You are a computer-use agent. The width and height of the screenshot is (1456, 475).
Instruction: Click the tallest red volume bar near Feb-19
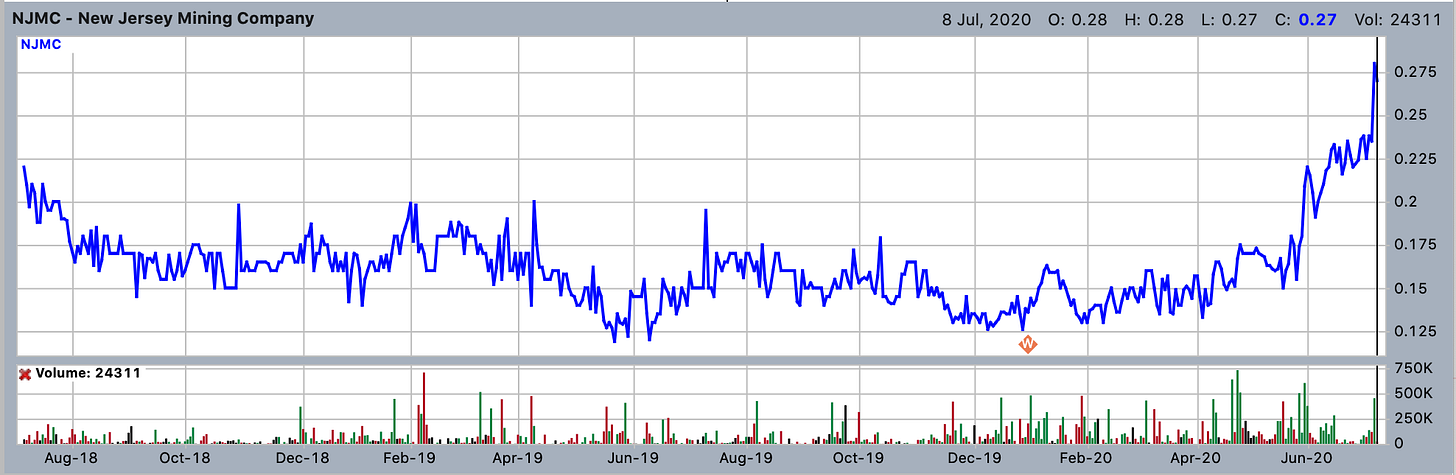(x=424, y=408)
